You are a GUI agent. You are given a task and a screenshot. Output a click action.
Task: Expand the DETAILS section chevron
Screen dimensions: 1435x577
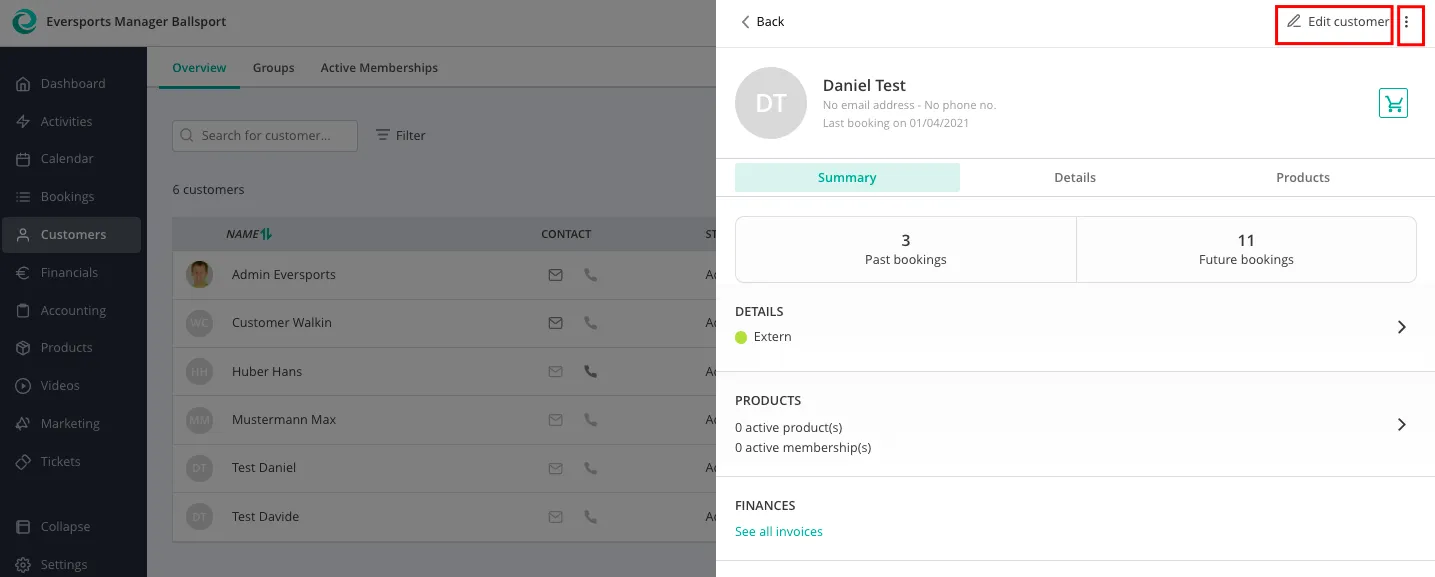pyautogui.click(x=1401, y=327)
